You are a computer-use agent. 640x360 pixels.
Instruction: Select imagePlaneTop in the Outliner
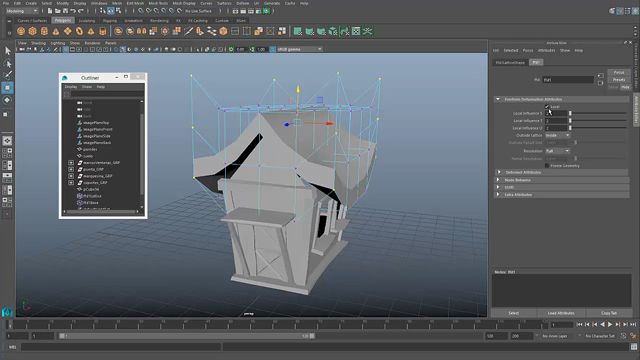pos(96,122)
